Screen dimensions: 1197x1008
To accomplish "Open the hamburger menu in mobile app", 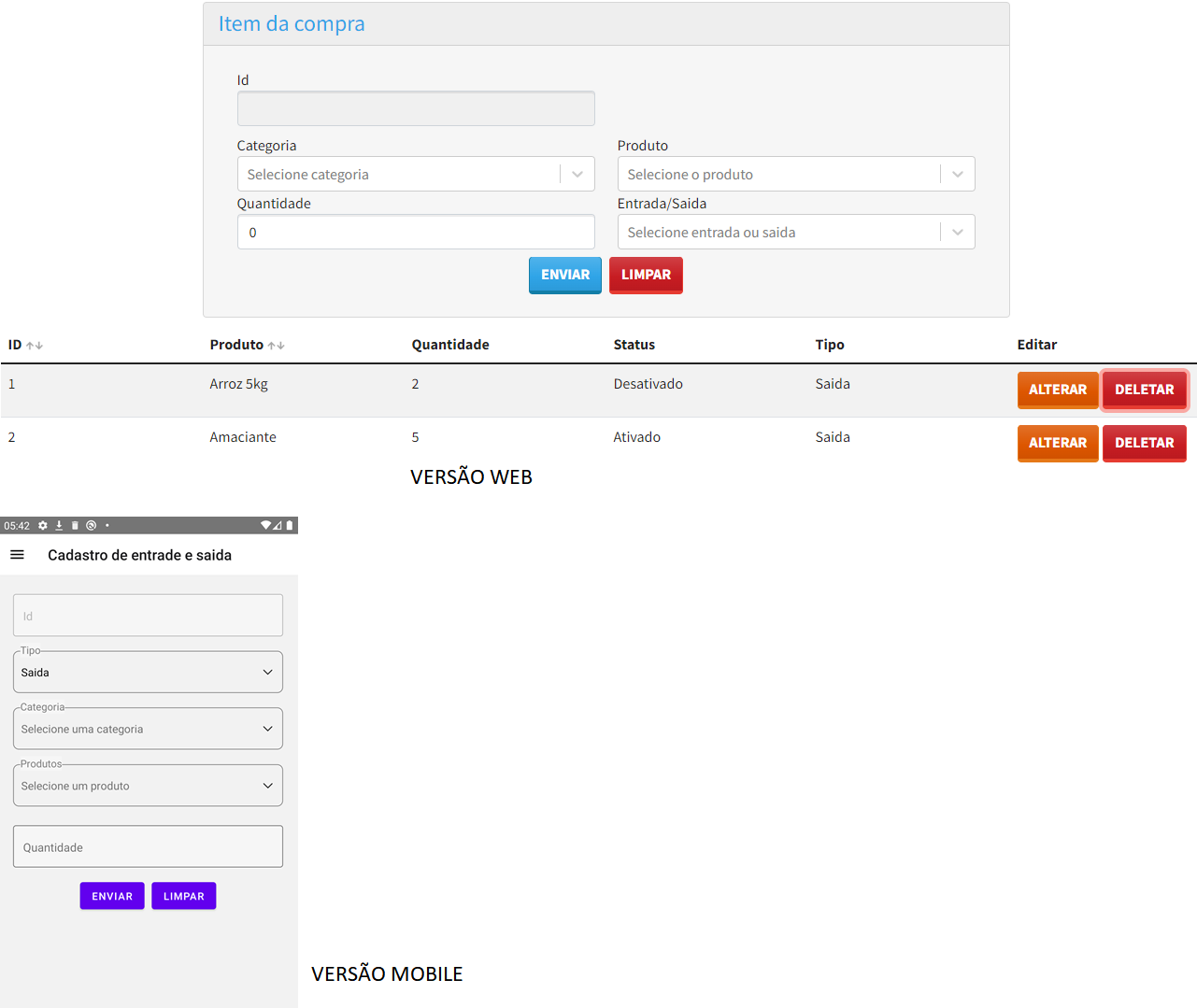I will (17, 555).
